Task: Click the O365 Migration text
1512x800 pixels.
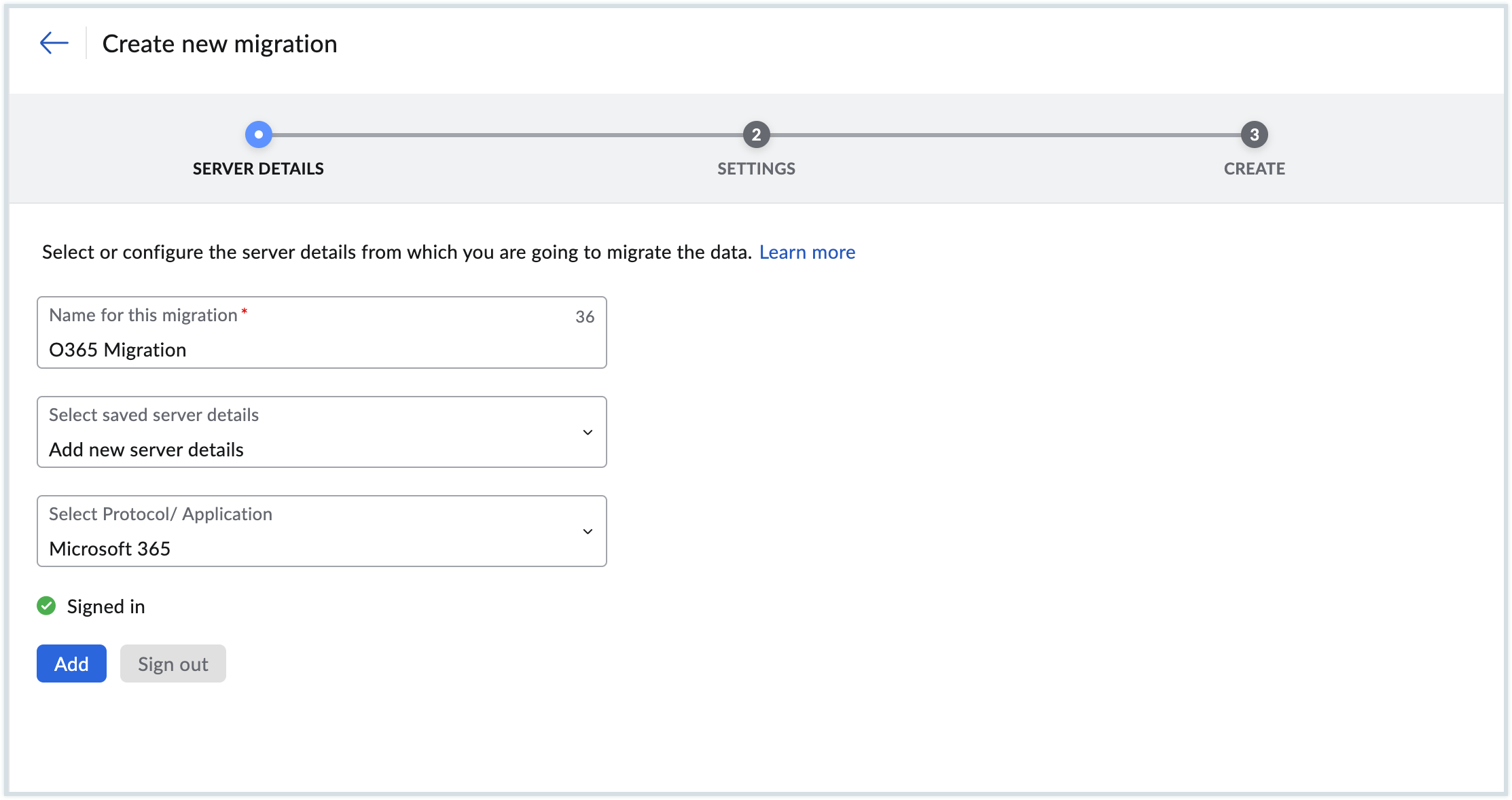Action: [x=118, y=350]
